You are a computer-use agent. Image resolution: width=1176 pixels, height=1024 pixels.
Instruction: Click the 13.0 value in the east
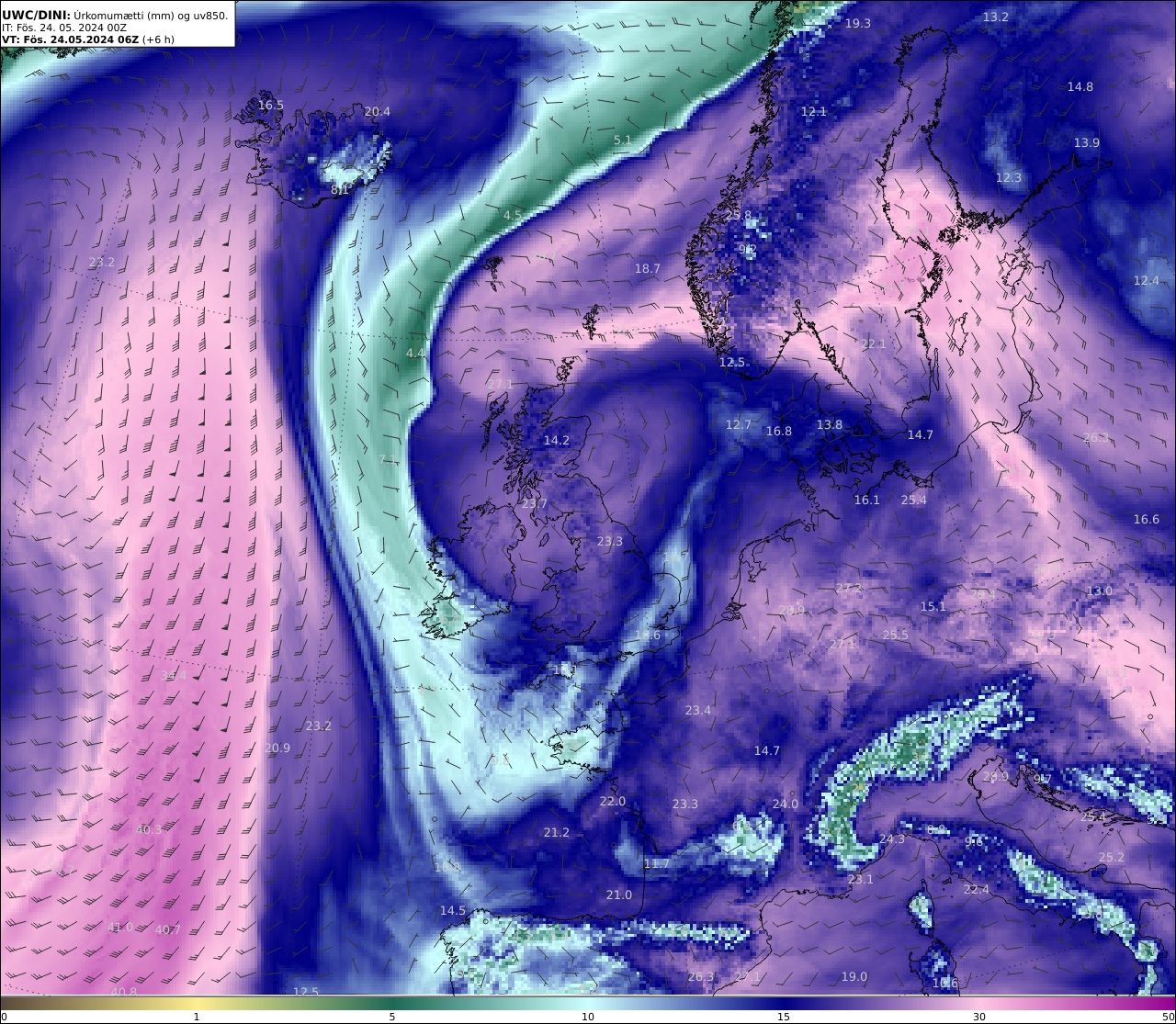click(1099, 591)
